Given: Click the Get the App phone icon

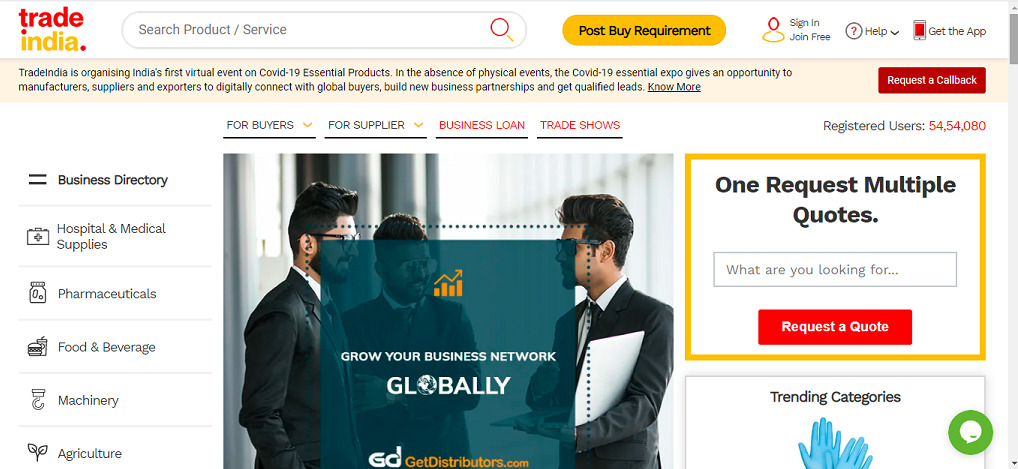Looking at the screenshot, I should coord(919,30).
